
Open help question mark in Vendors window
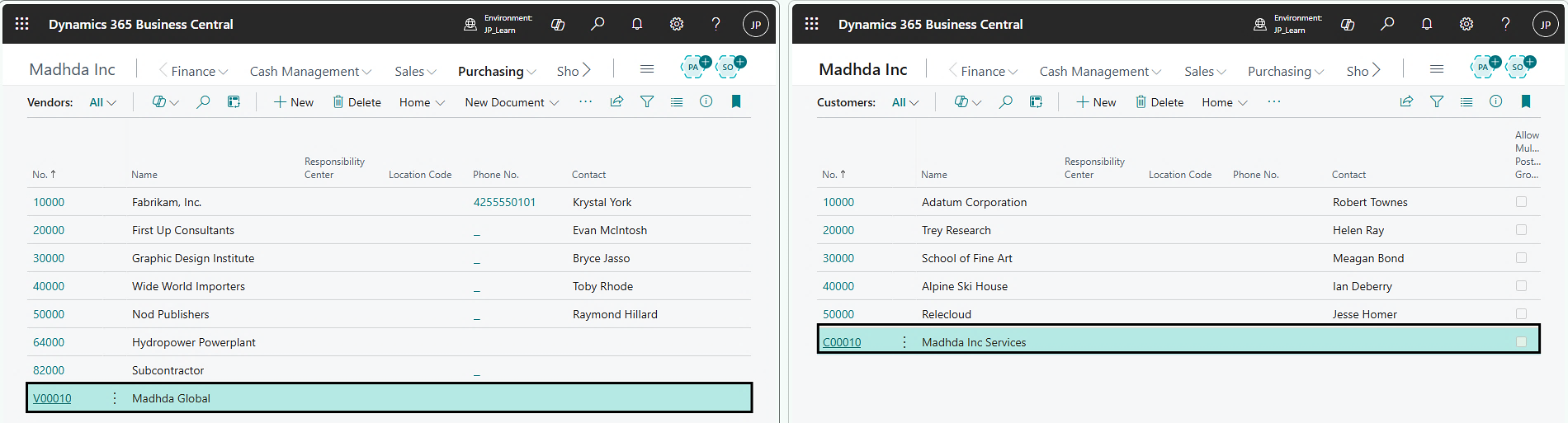point(716,24)
